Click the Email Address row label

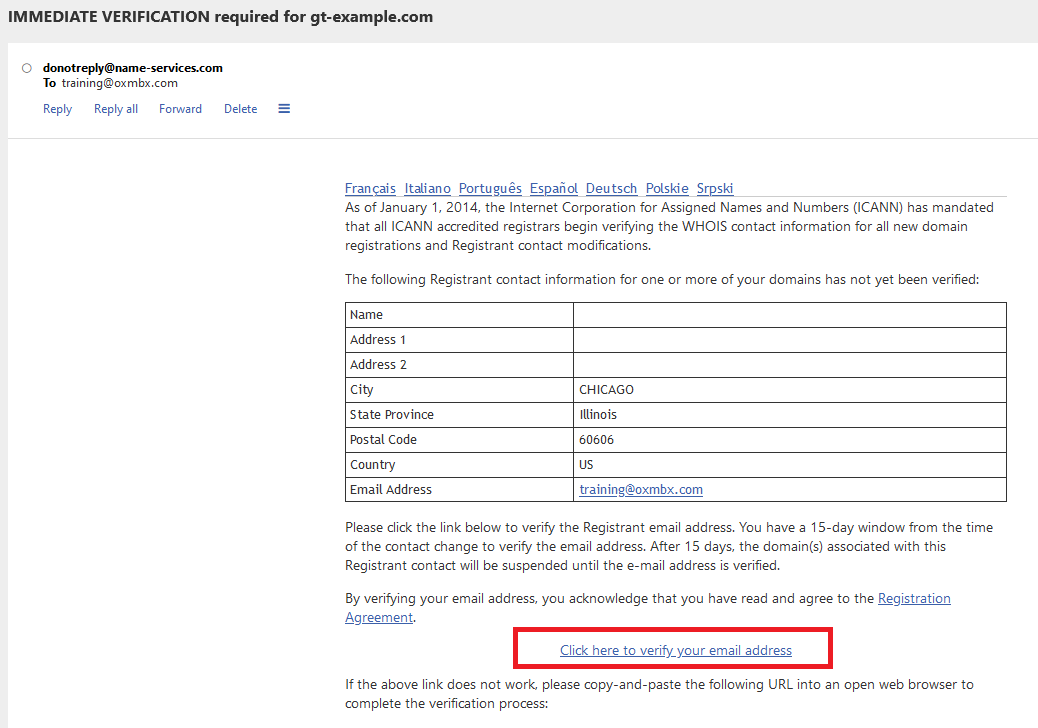pyautogui.click(x=391, y=490)
